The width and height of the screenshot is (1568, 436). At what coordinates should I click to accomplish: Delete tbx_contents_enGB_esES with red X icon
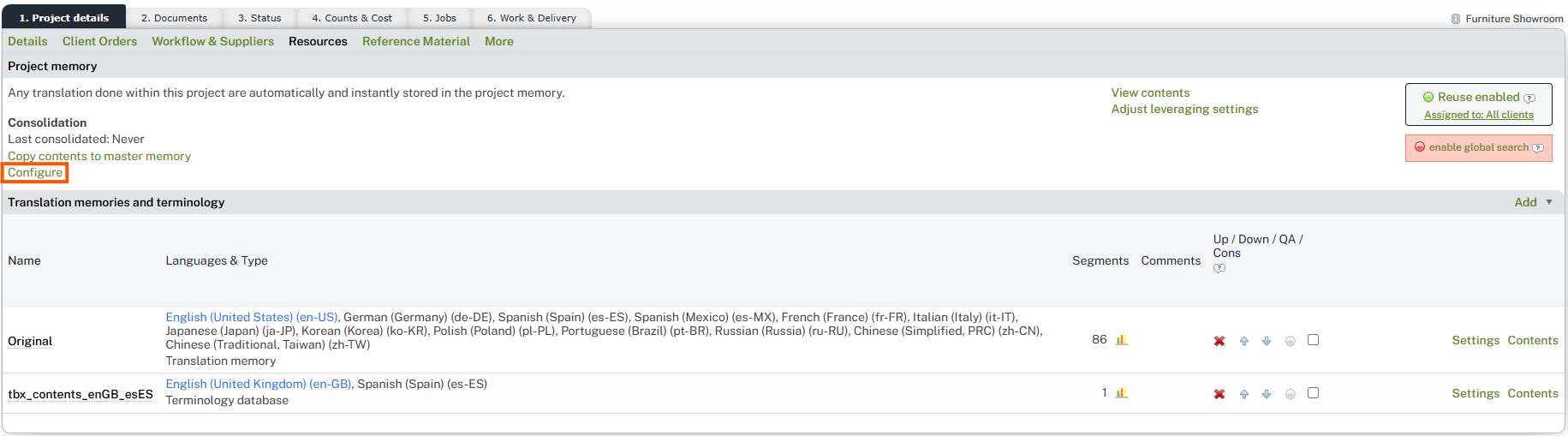[1219, 394]
